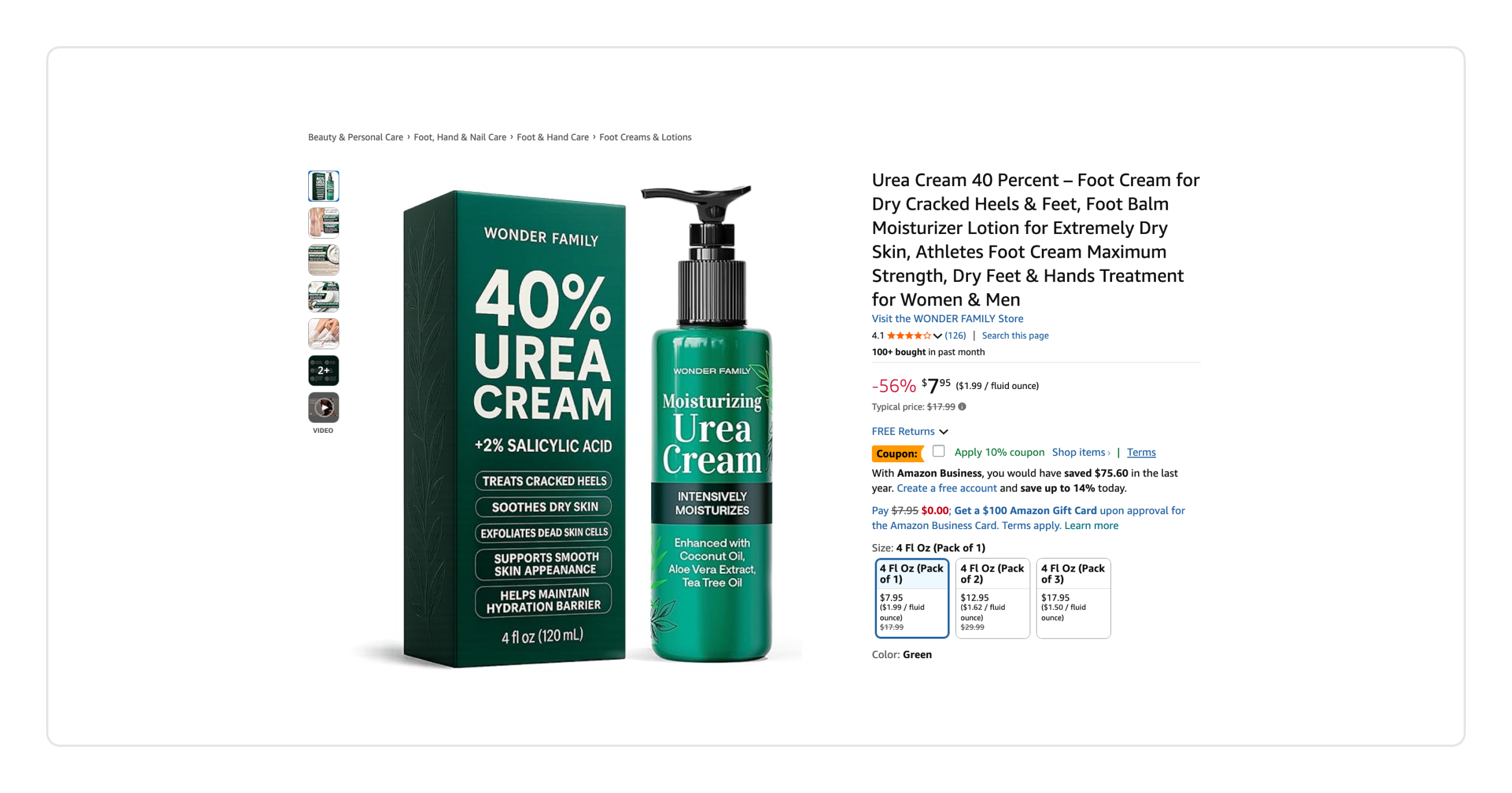Screen dimensions: 1512x793
Task: Select size 4 Fl Oz Pack of 1
Action: 912,598
